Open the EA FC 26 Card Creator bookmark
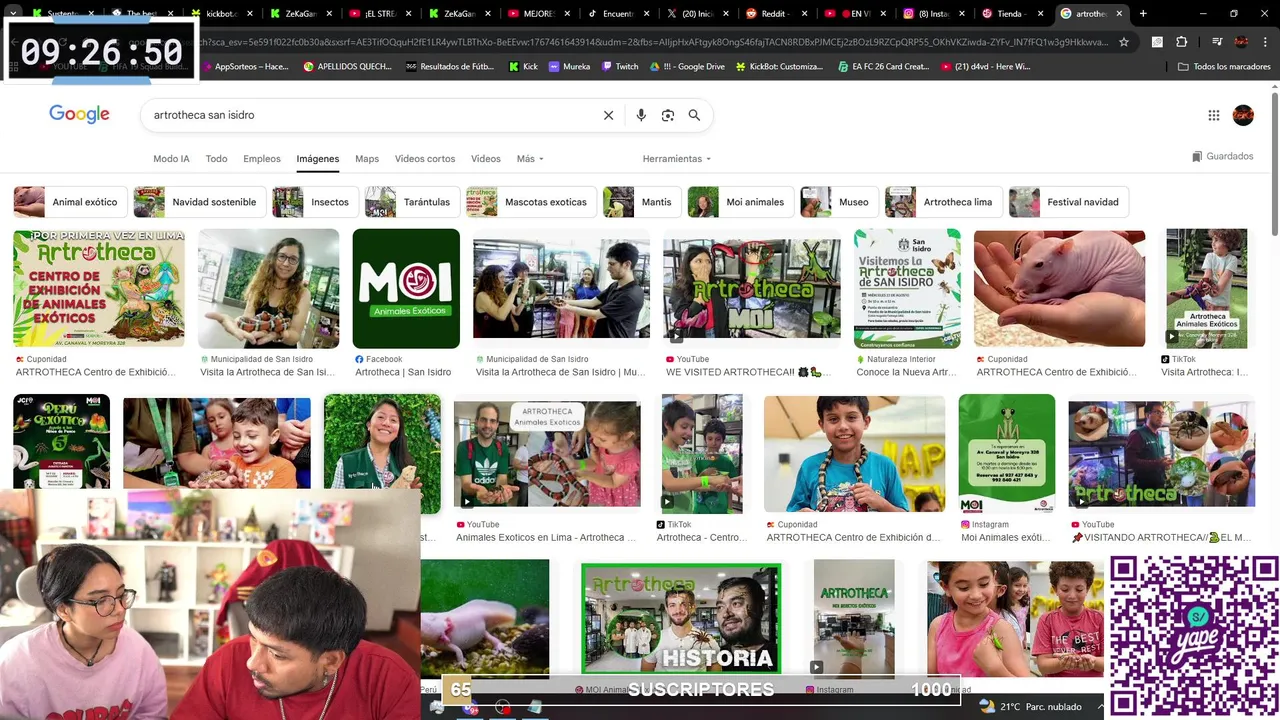Viewport: 1280px width, 720px height. 884,66
